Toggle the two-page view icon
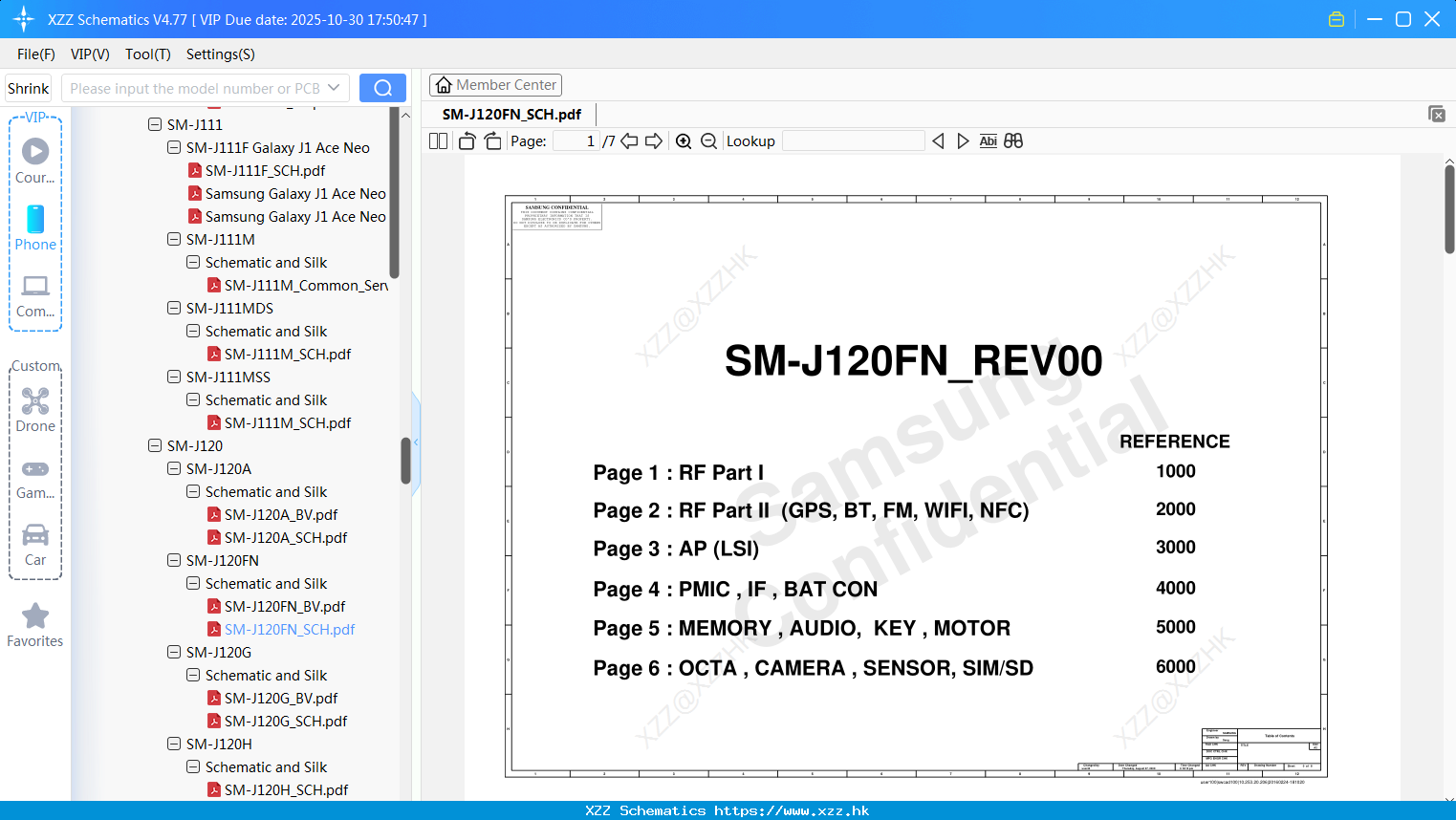Viewport: 1456px width, 820px height. [438, 140]
